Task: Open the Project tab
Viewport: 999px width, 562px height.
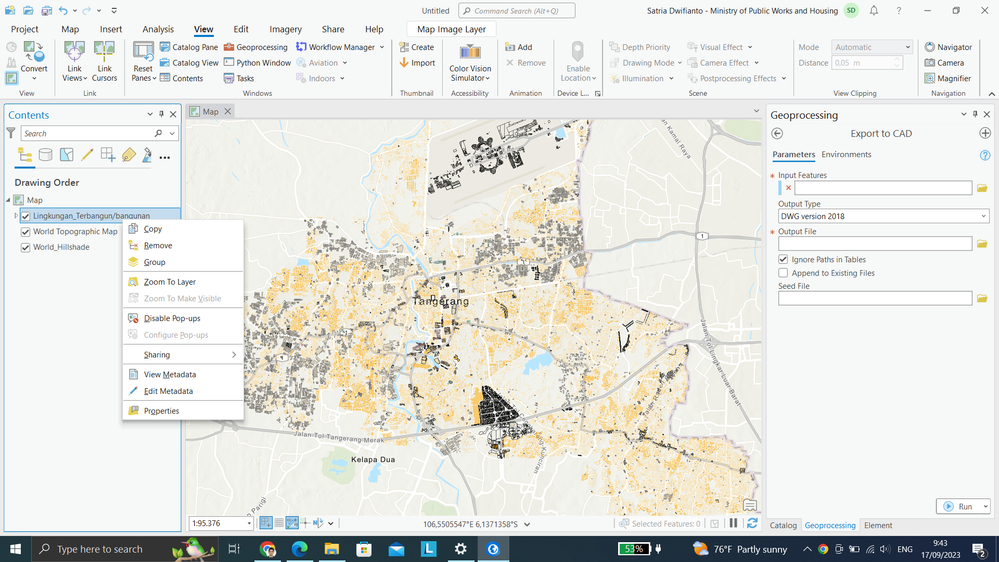Action: 24,29
